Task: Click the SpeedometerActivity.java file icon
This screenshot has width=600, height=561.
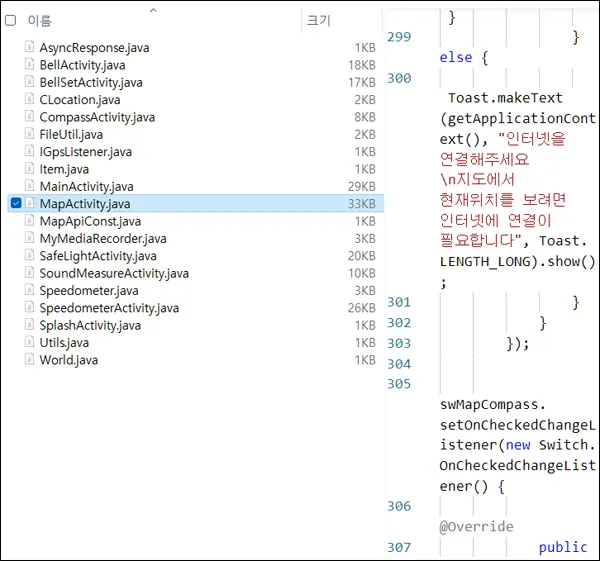Action: click(x=29, y=307)
